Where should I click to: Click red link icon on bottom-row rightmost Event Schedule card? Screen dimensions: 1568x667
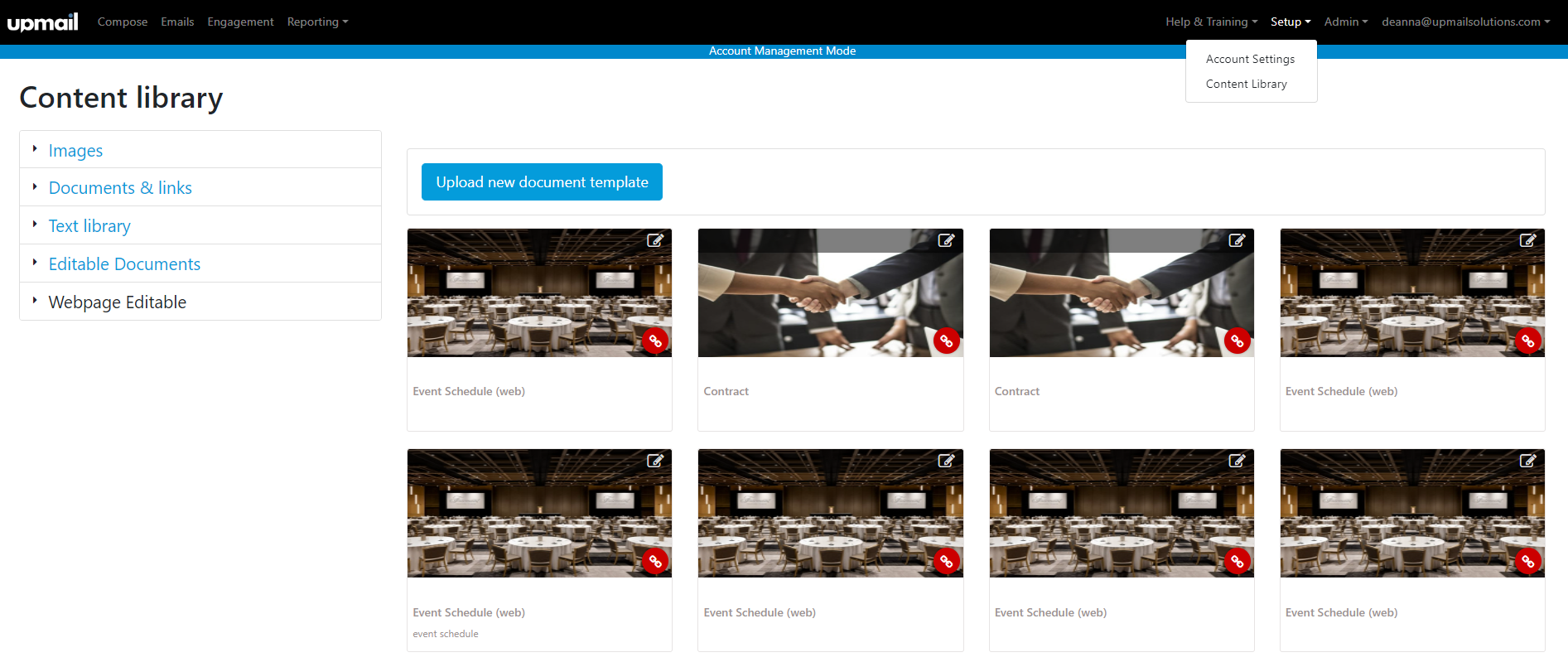tap(1528, 561)
